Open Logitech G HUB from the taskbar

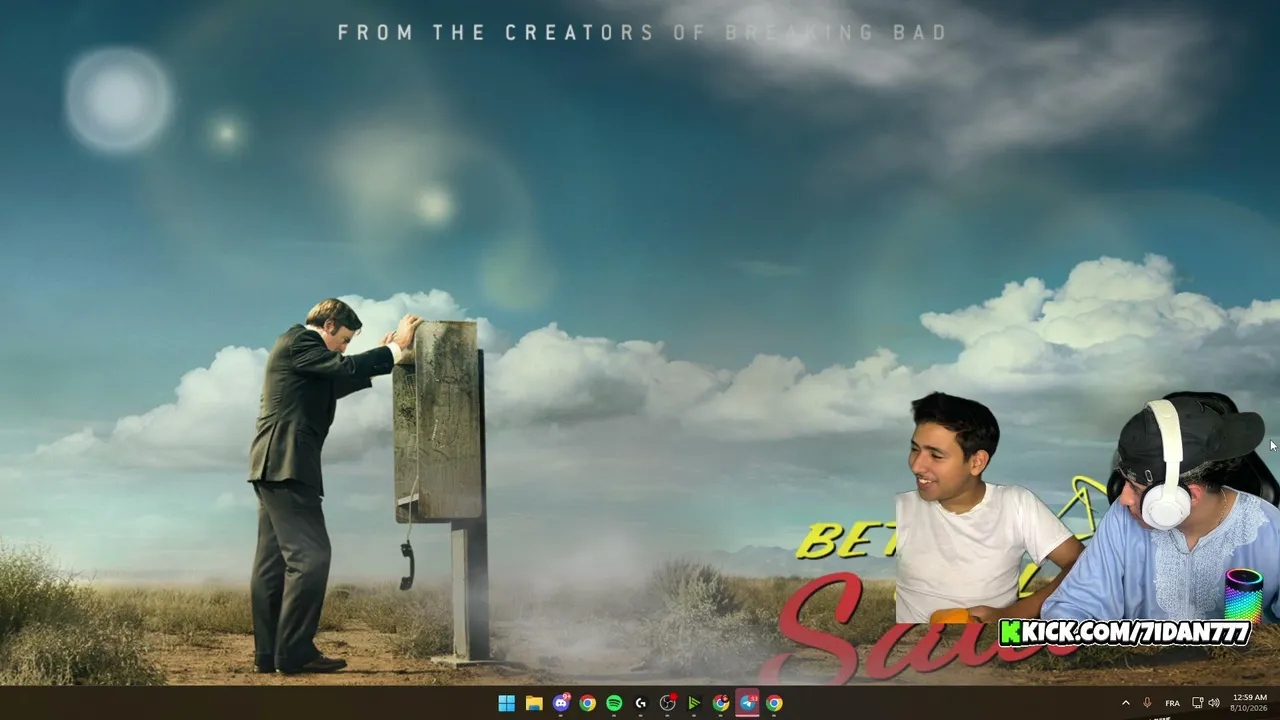click(x=641, y=703)
